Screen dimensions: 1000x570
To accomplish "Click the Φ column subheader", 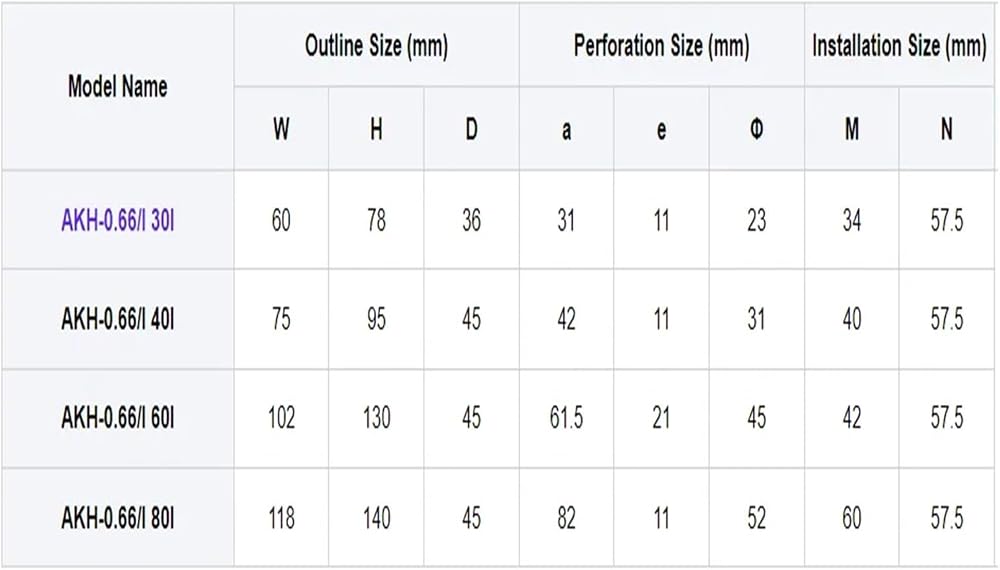I will (756, 129).
